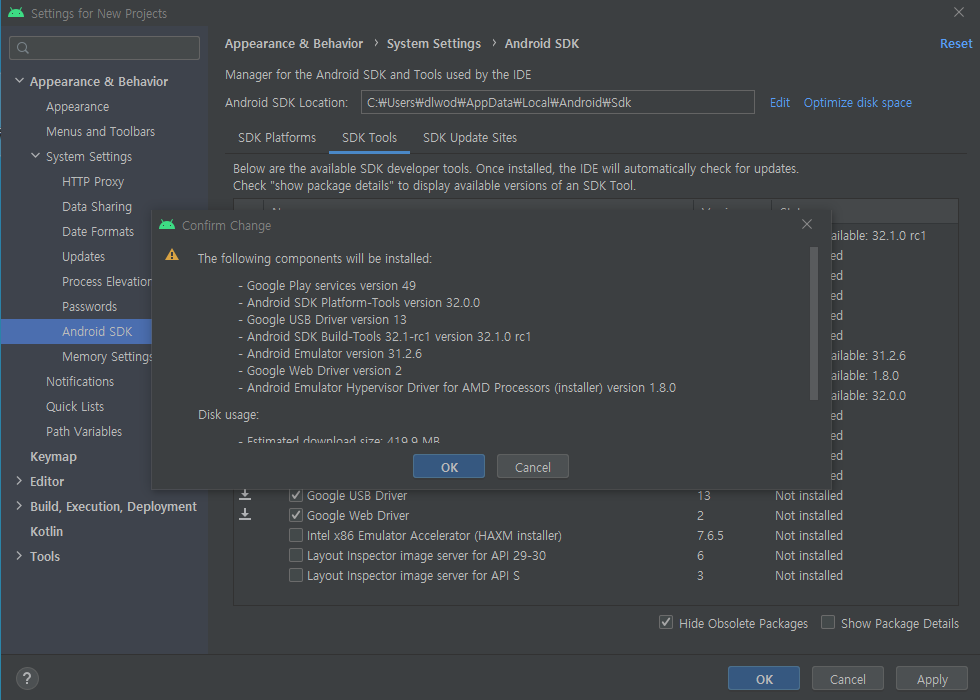Click the warning triangle icon in dialog
The image size is (980, 700).
tap(172, 255)
